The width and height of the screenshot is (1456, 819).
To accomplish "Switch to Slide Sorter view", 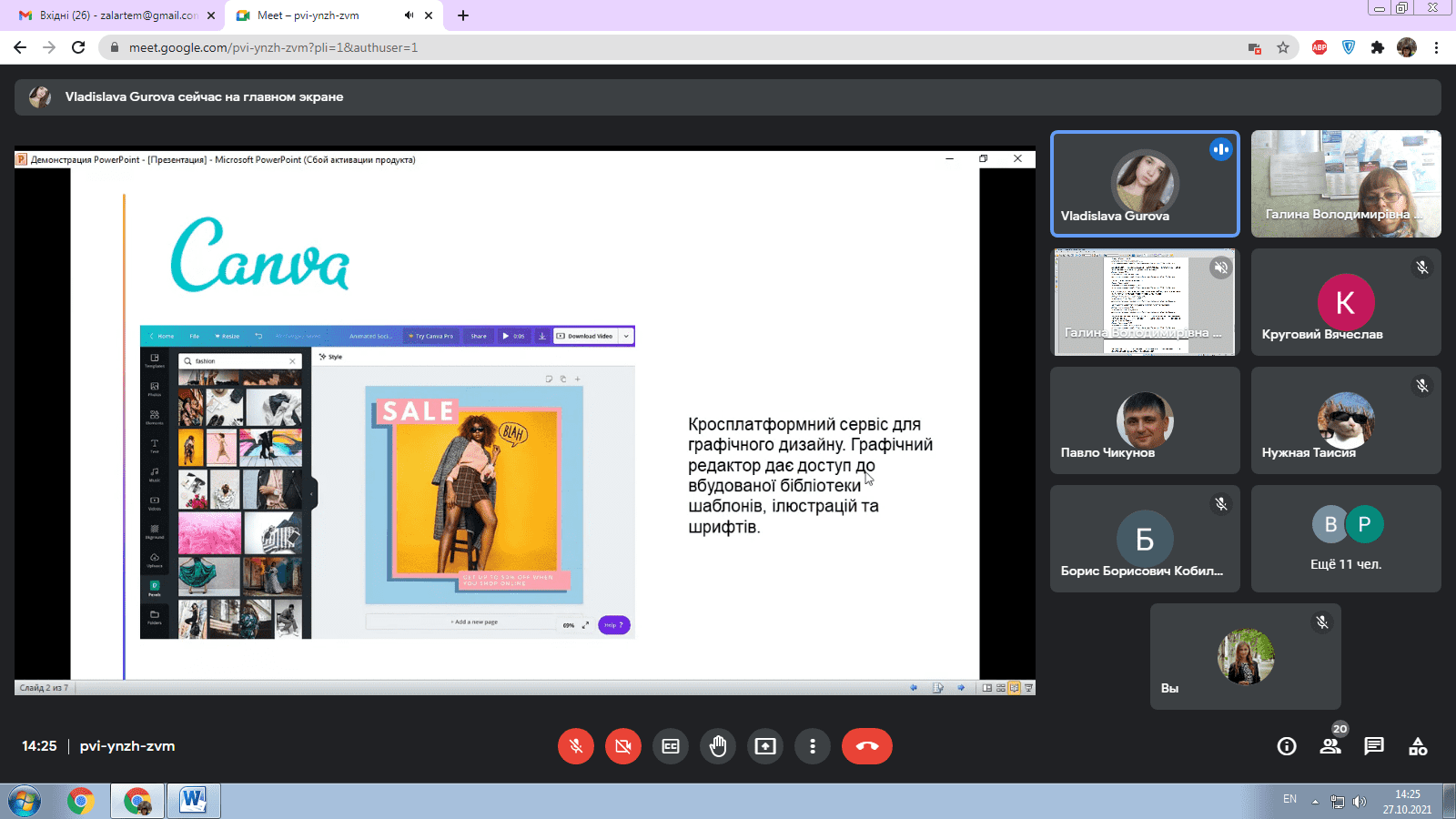I will point(1001,688).
